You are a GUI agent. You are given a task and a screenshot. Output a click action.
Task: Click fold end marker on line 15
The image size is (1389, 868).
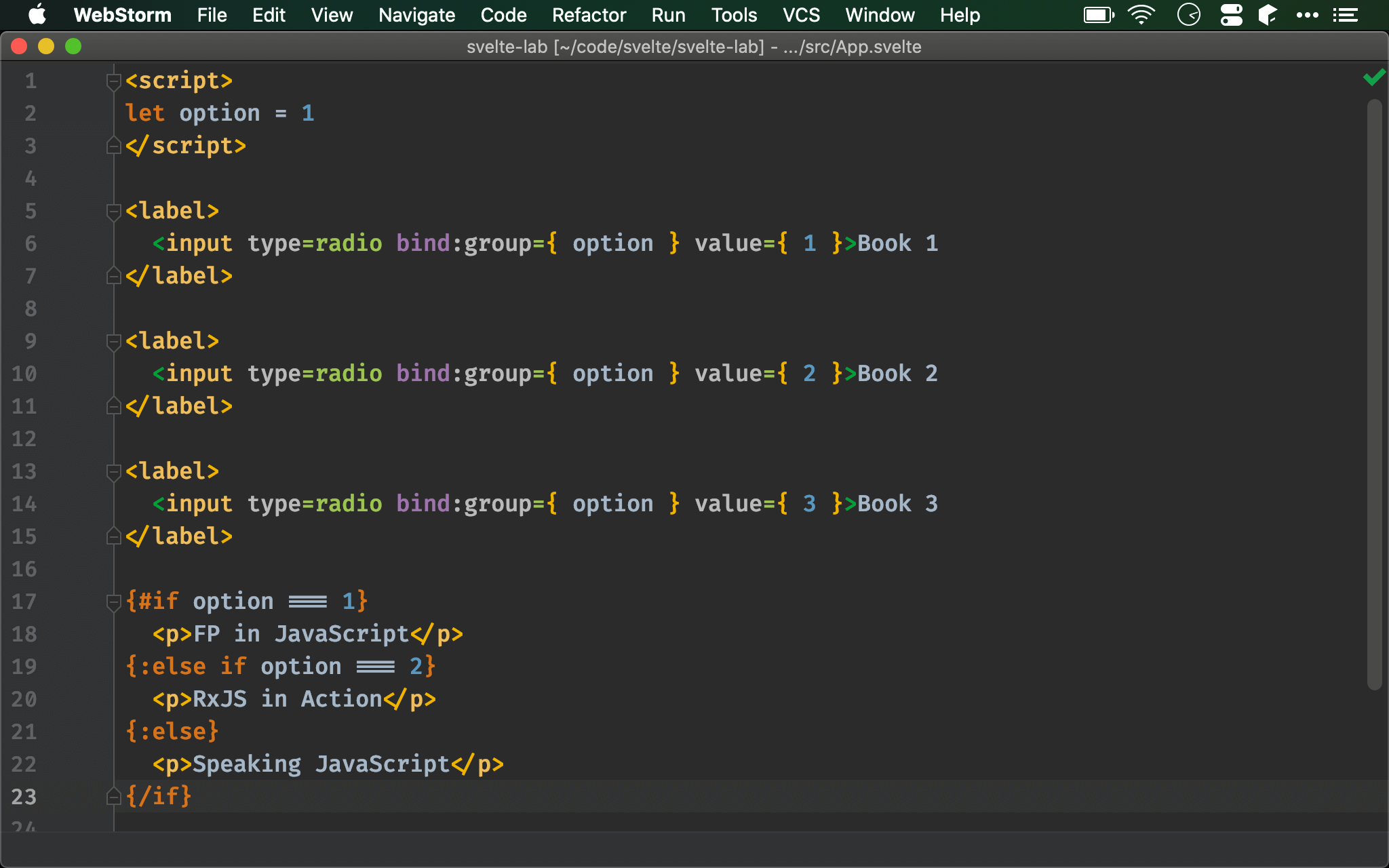(113, 536)
